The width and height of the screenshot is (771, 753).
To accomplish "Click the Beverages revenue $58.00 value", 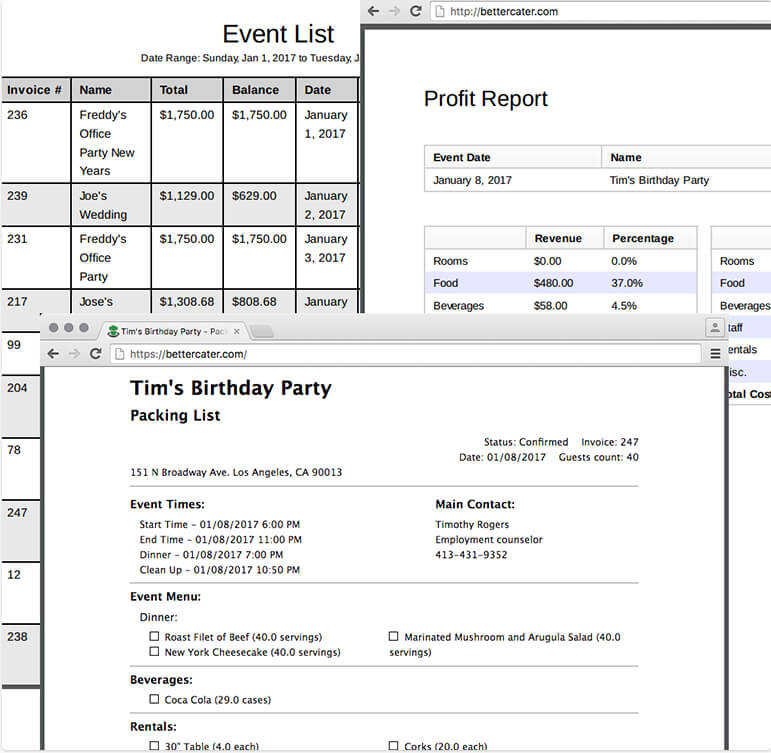I will point(550,306).
